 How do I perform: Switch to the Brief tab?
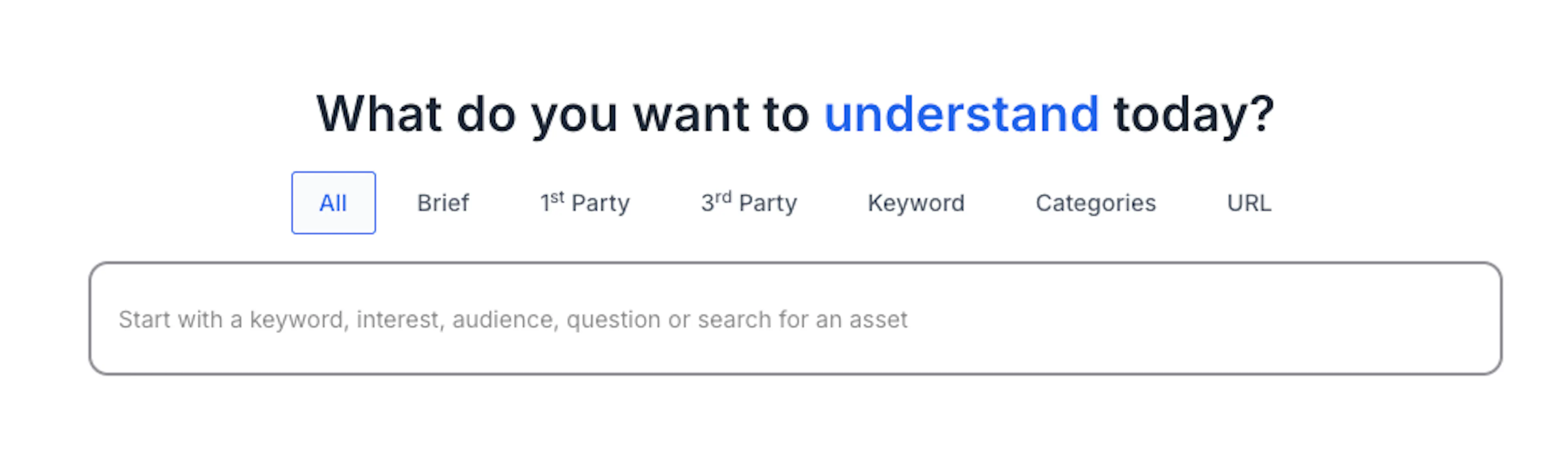pyautogui.click(x=443, y=202)
